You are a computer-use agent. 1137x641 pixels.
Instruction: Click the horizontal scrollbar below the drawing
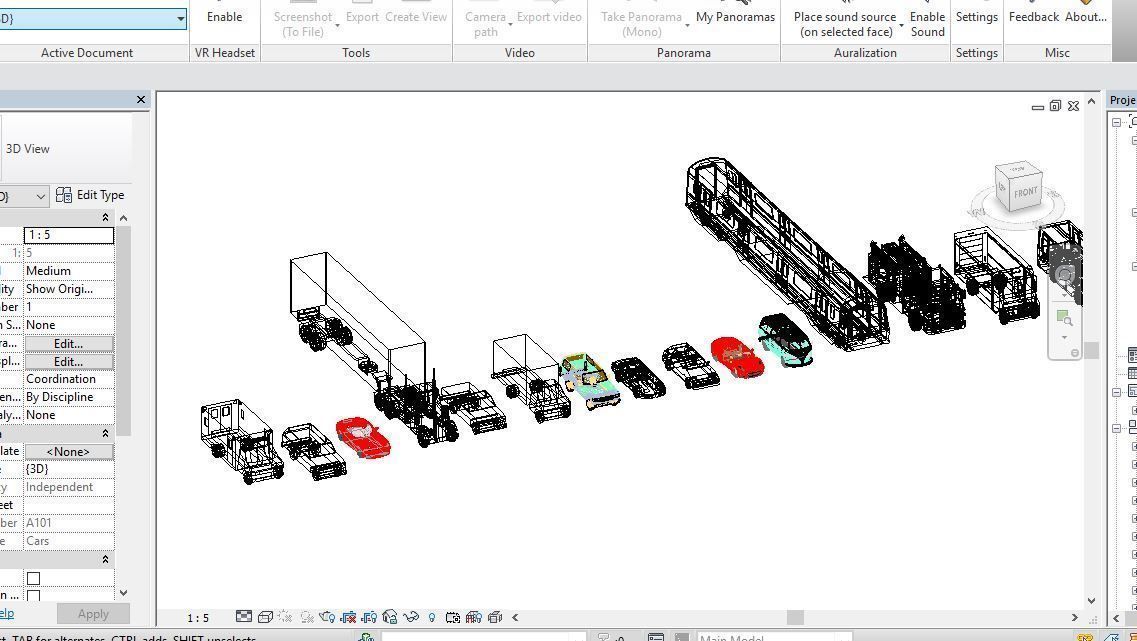tap(795, 617)
